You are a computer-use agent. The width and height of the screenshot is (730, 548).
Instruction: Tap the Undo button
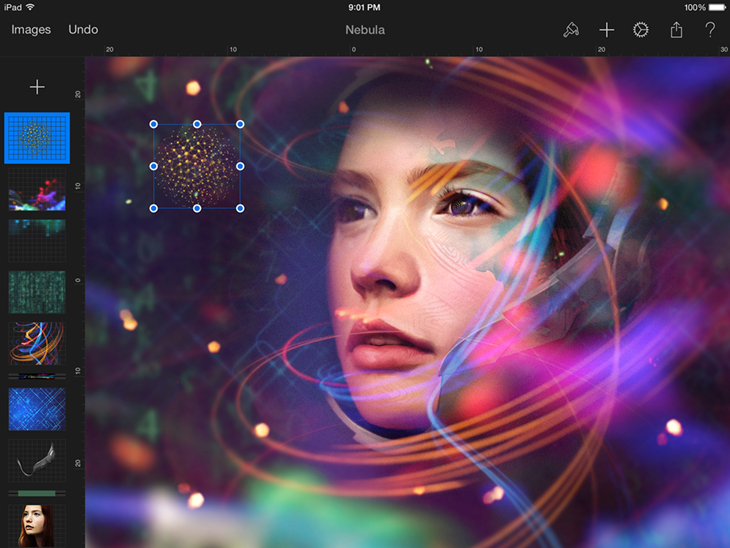tap(83, 30)
